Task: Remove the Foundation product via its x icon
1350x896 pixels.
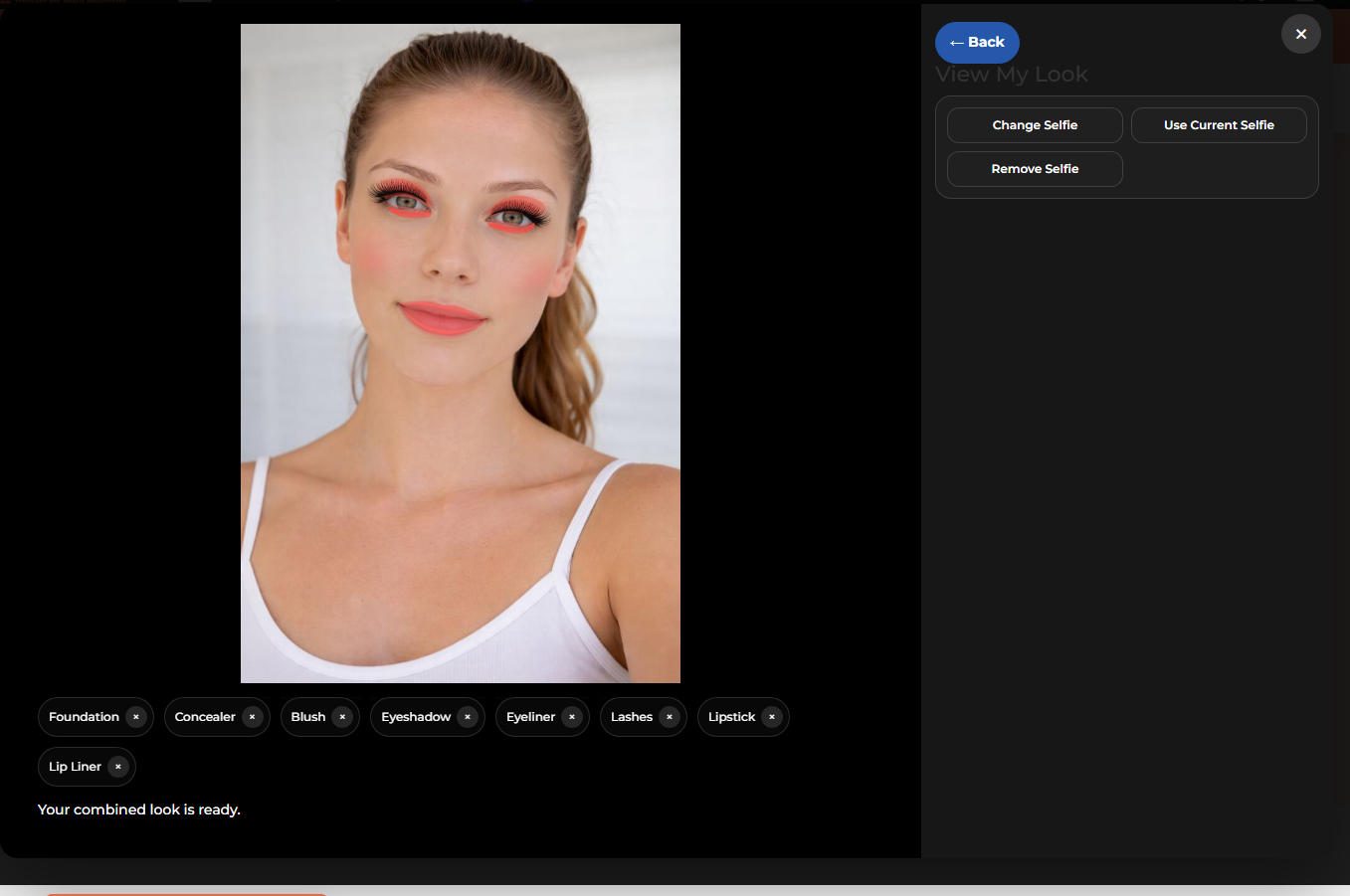Action: tap(136, 717)
